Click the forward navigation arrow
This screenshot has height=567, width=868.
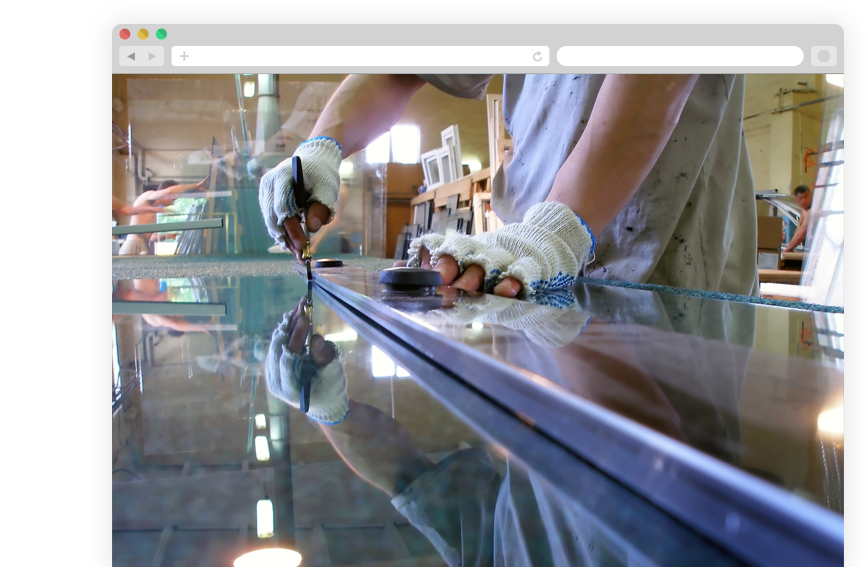tap(152, 56)
